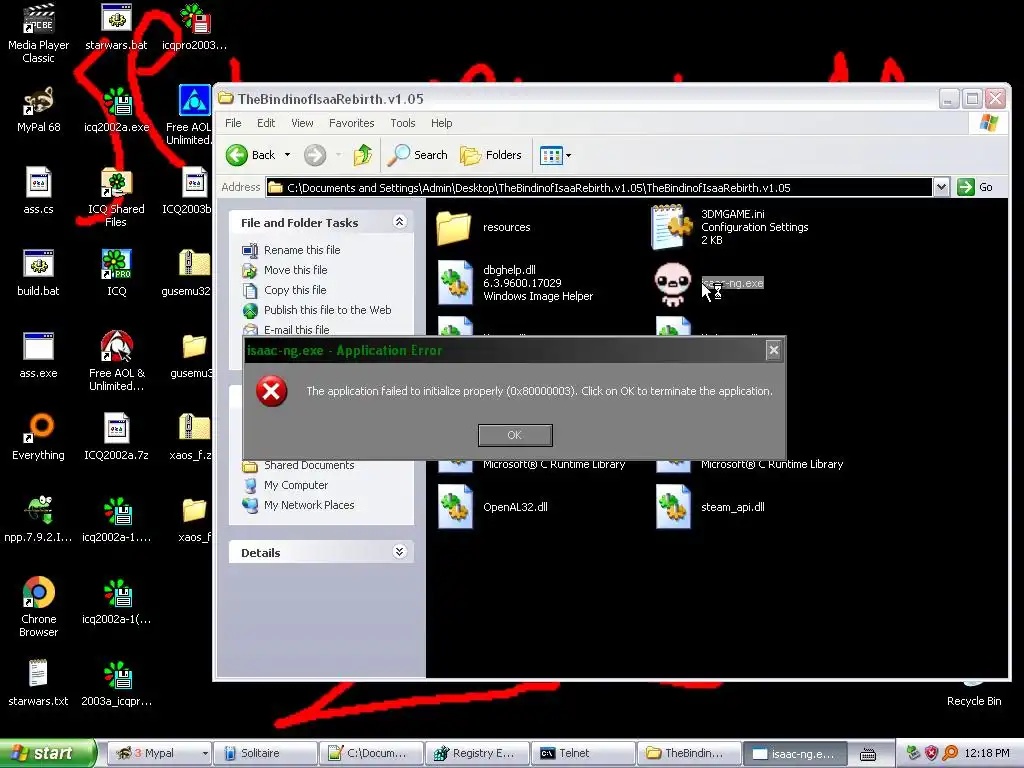Screen dimensions: 1024x768
Task: Open the Tools menu
Action: coord(402,123)
